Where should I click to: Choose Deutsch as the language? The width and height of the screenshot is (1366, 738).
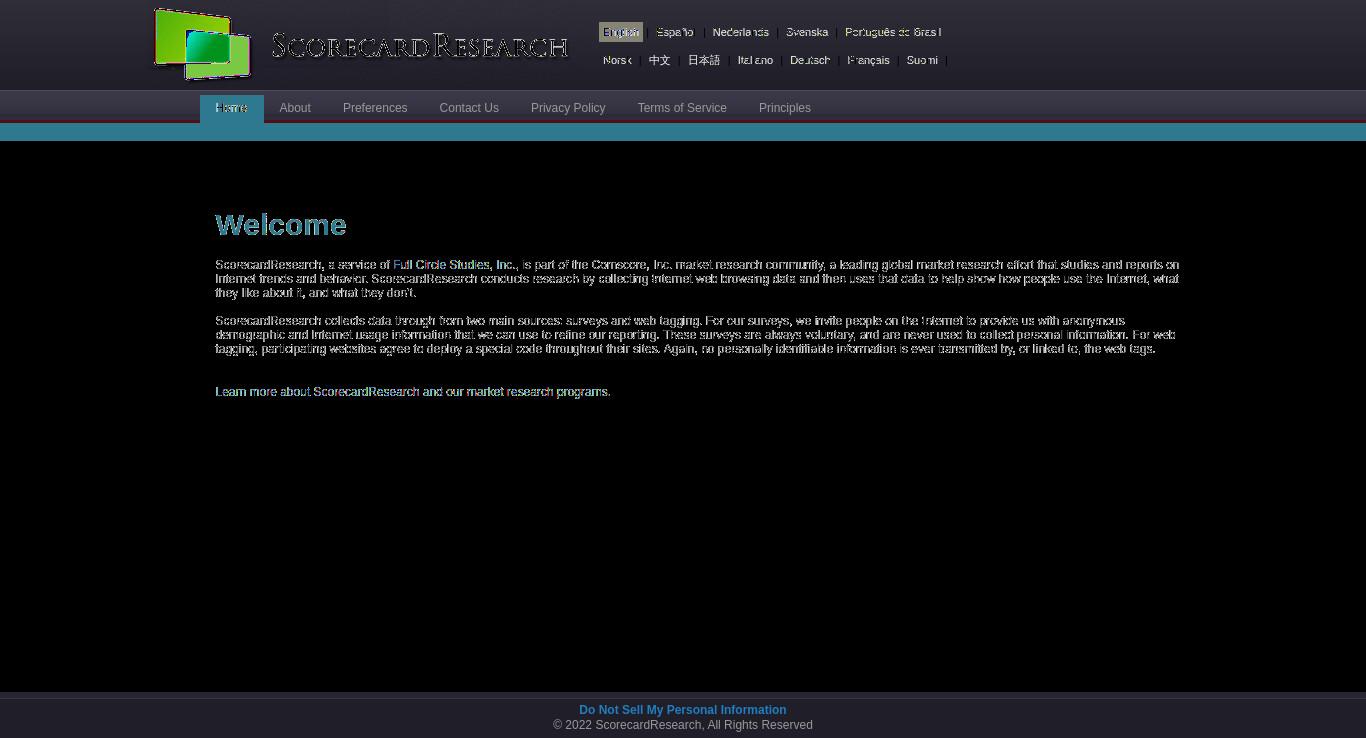coord(810,60)
